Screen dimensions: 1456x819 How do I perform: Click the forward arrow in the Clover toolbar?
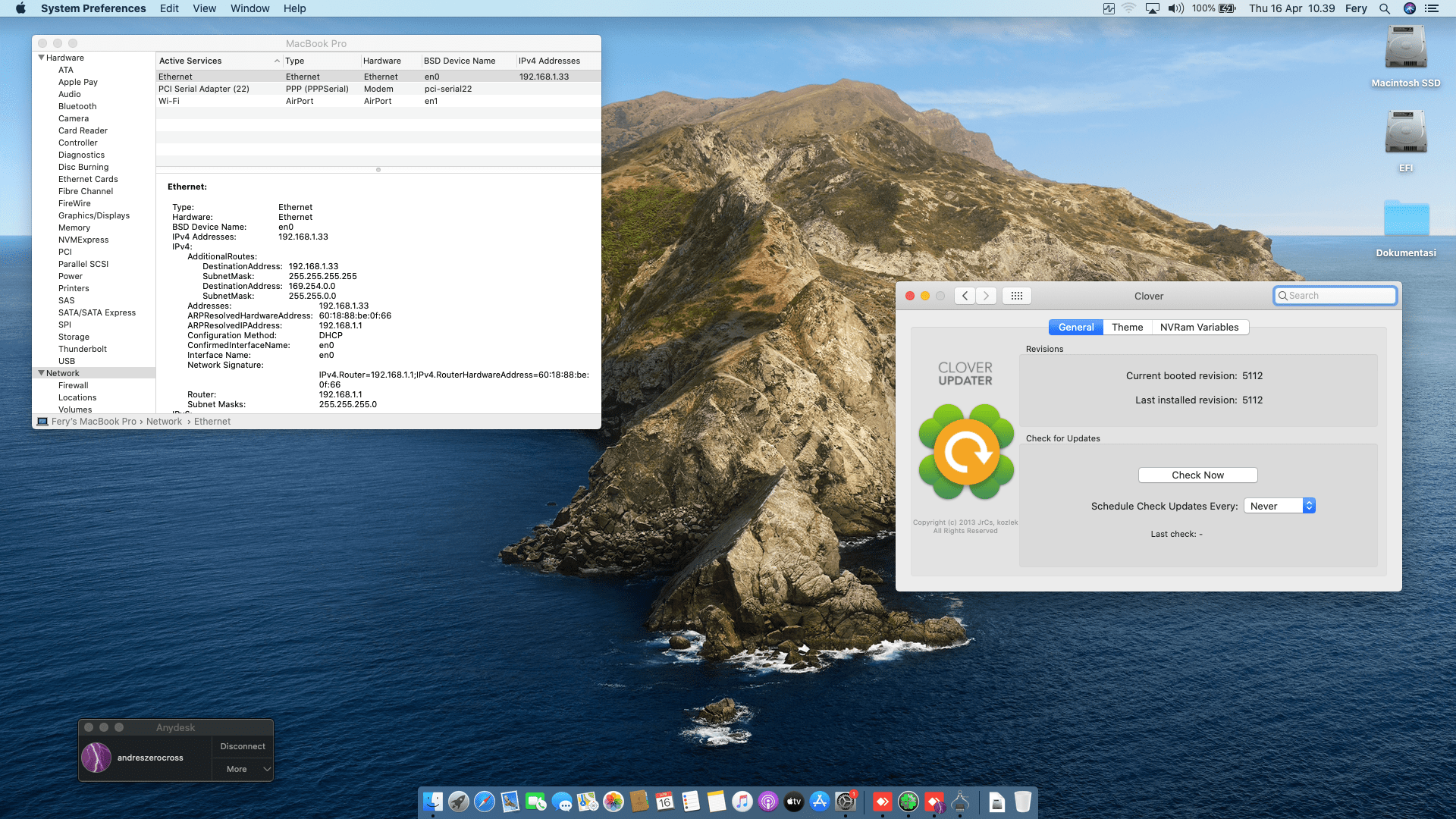(986, 296)
